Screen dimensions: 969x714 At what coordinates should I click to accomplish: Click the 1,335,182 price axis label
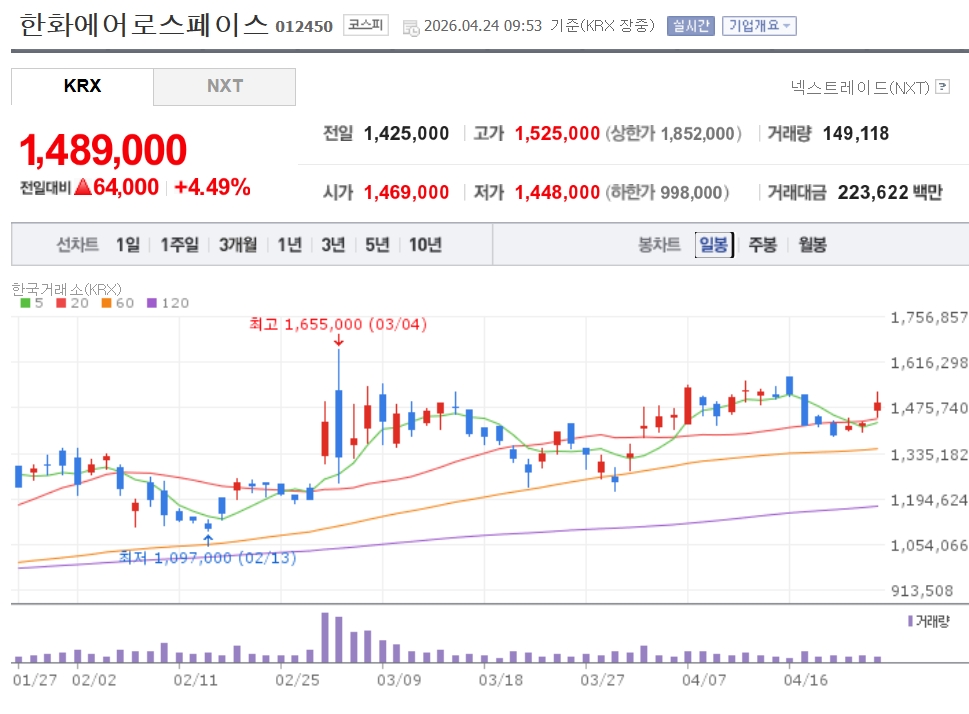tap(929, 455)
